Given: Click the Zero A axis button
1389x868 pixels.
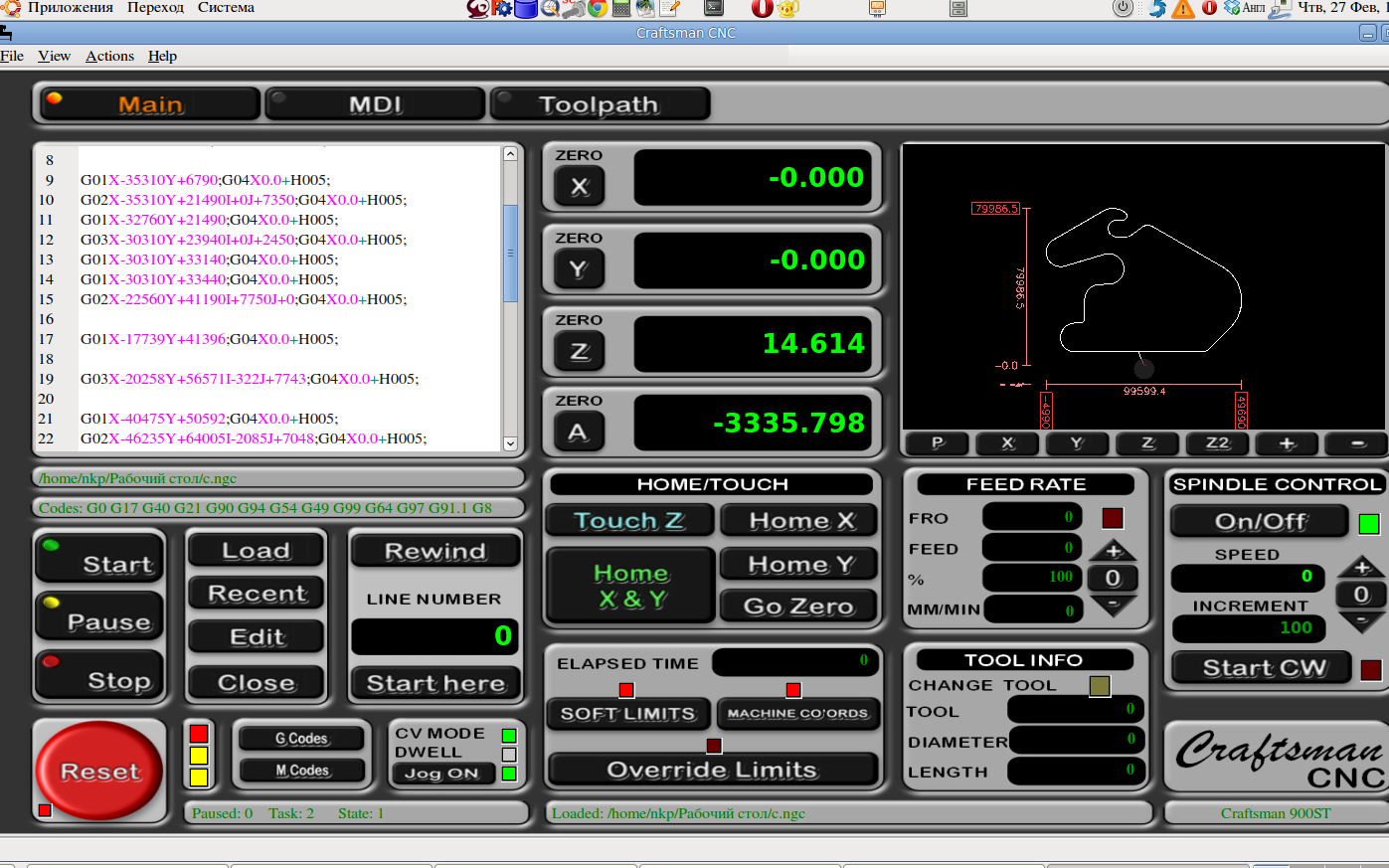Looking at the screenshot, I should 579,432.
